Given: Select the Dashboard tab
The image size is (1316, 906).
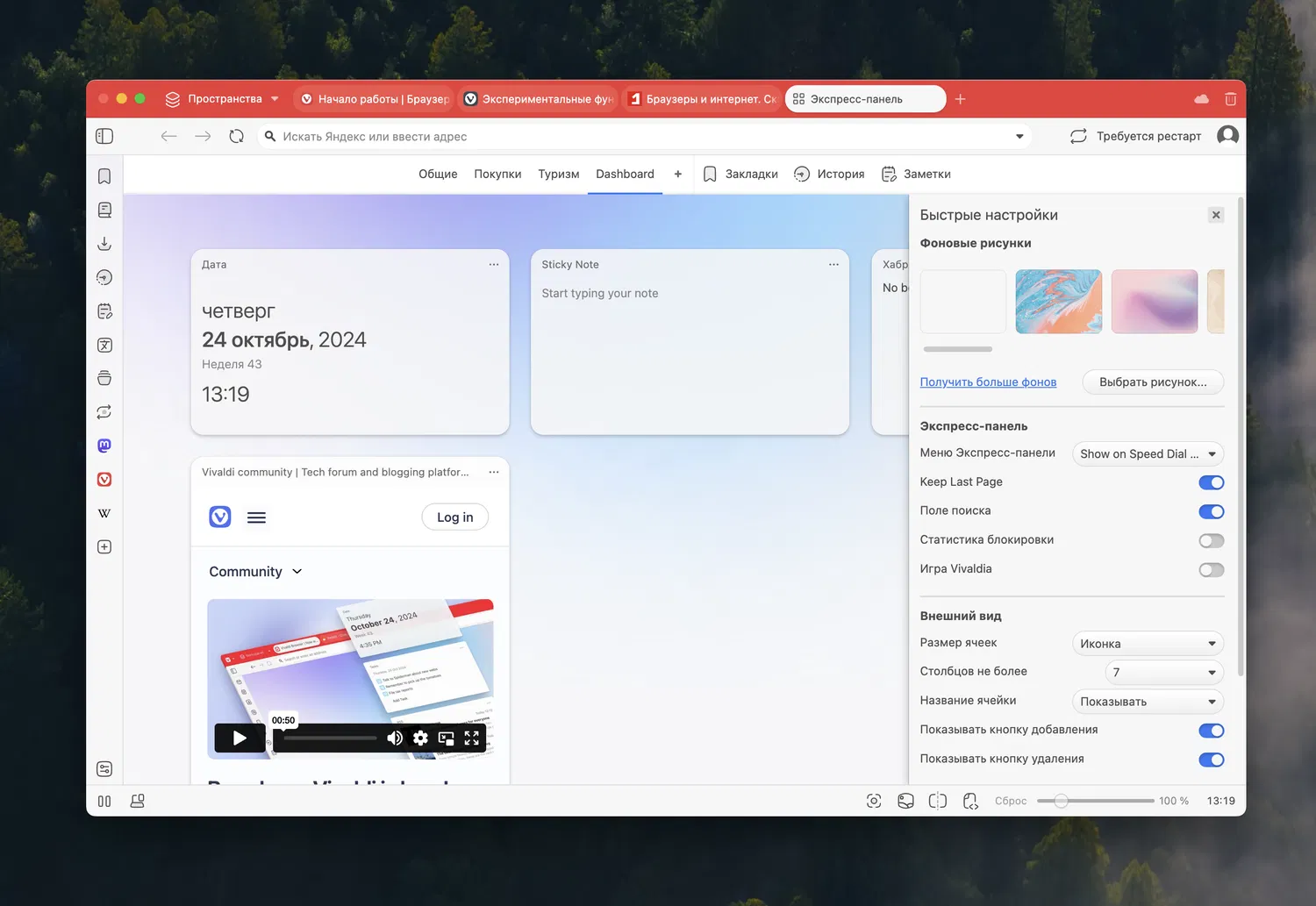Looking at the screenshot, I should point(625,174).
